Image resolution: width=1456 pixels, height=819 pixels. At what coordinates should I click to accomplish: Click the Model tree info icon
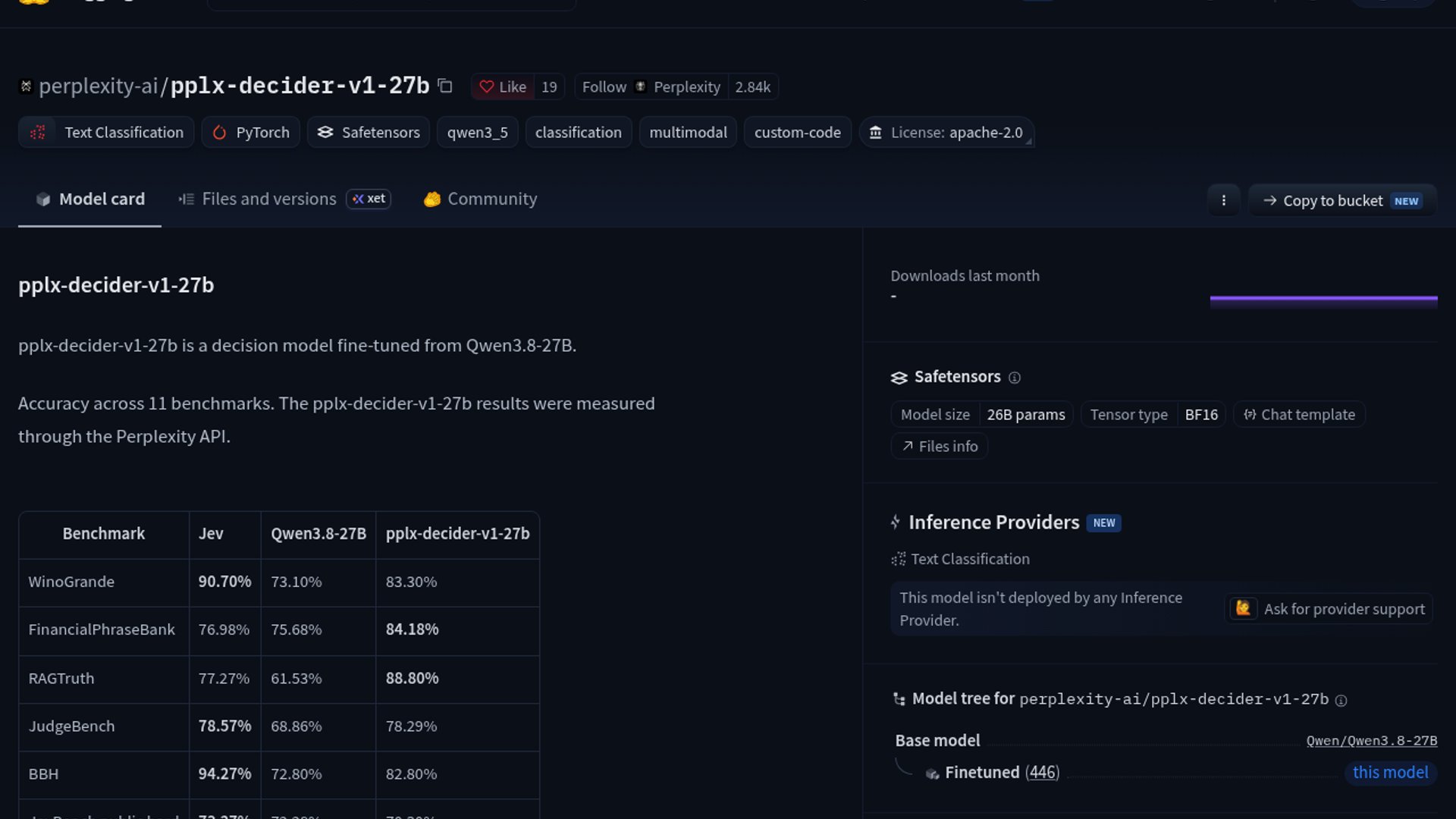pos(1341,701)
